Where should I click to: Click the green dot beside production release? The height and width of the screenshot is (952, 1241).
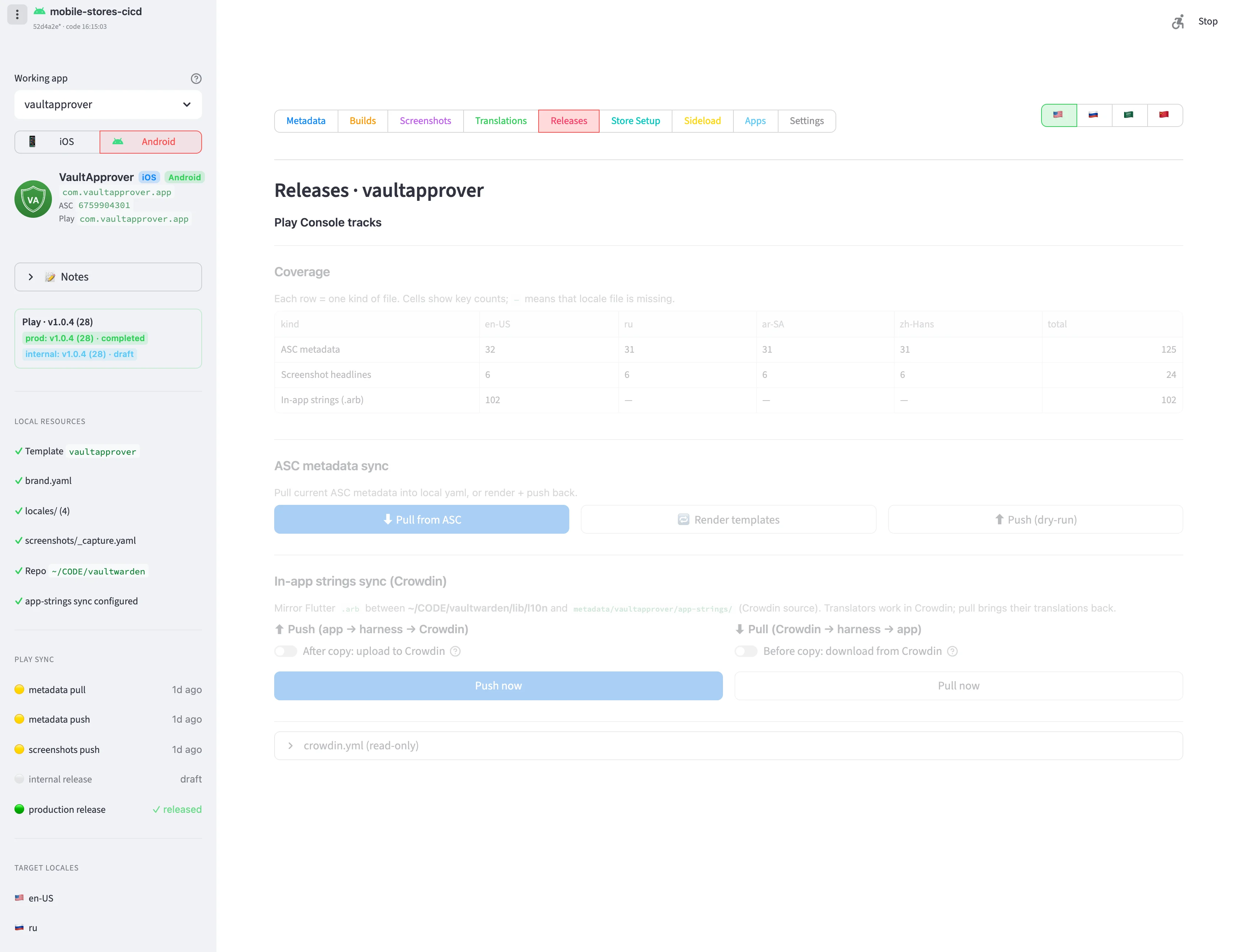pyautogui.click(x=19, y=809)
